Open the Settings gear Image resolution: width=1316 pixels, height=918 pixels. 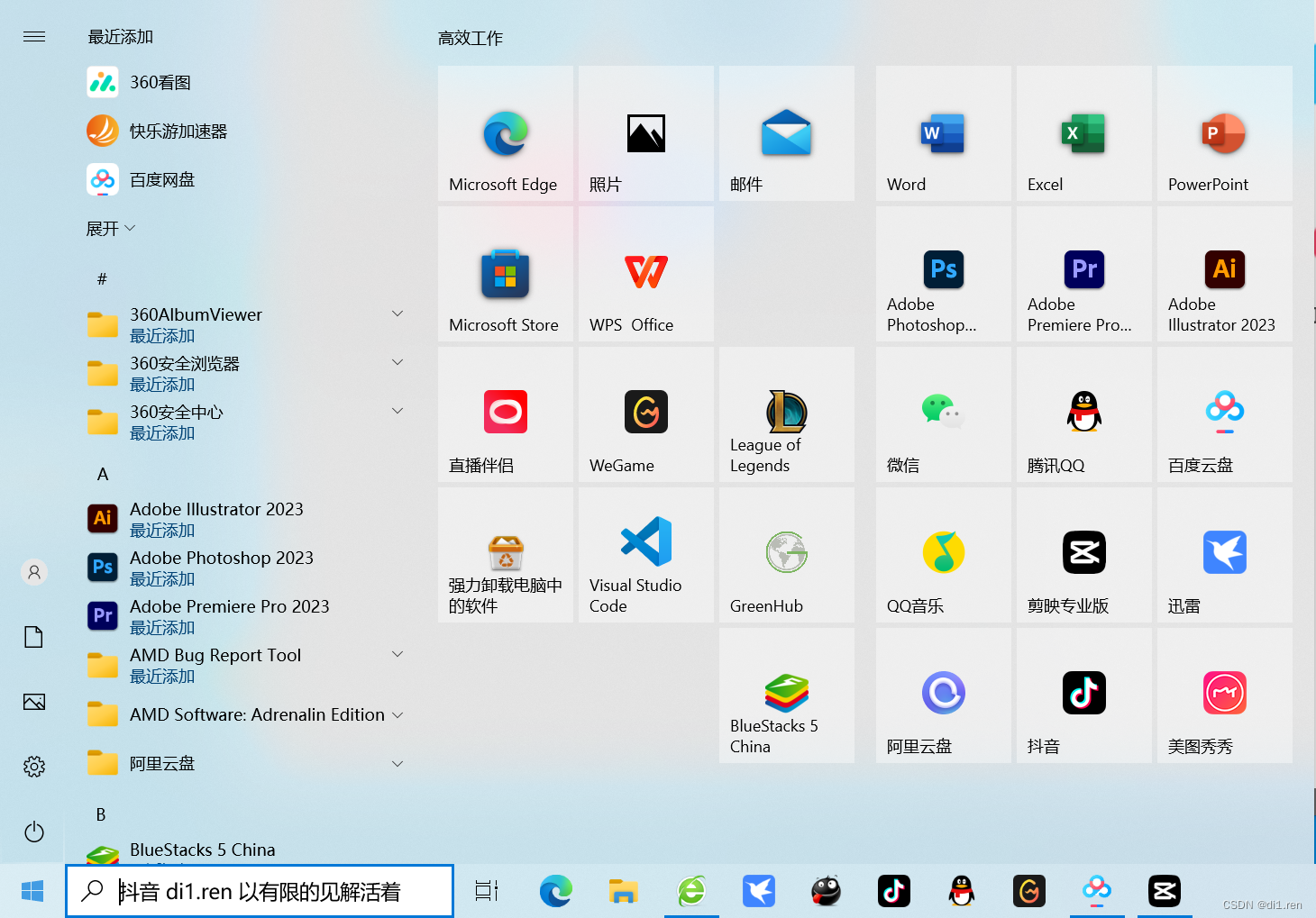point(34,767)
